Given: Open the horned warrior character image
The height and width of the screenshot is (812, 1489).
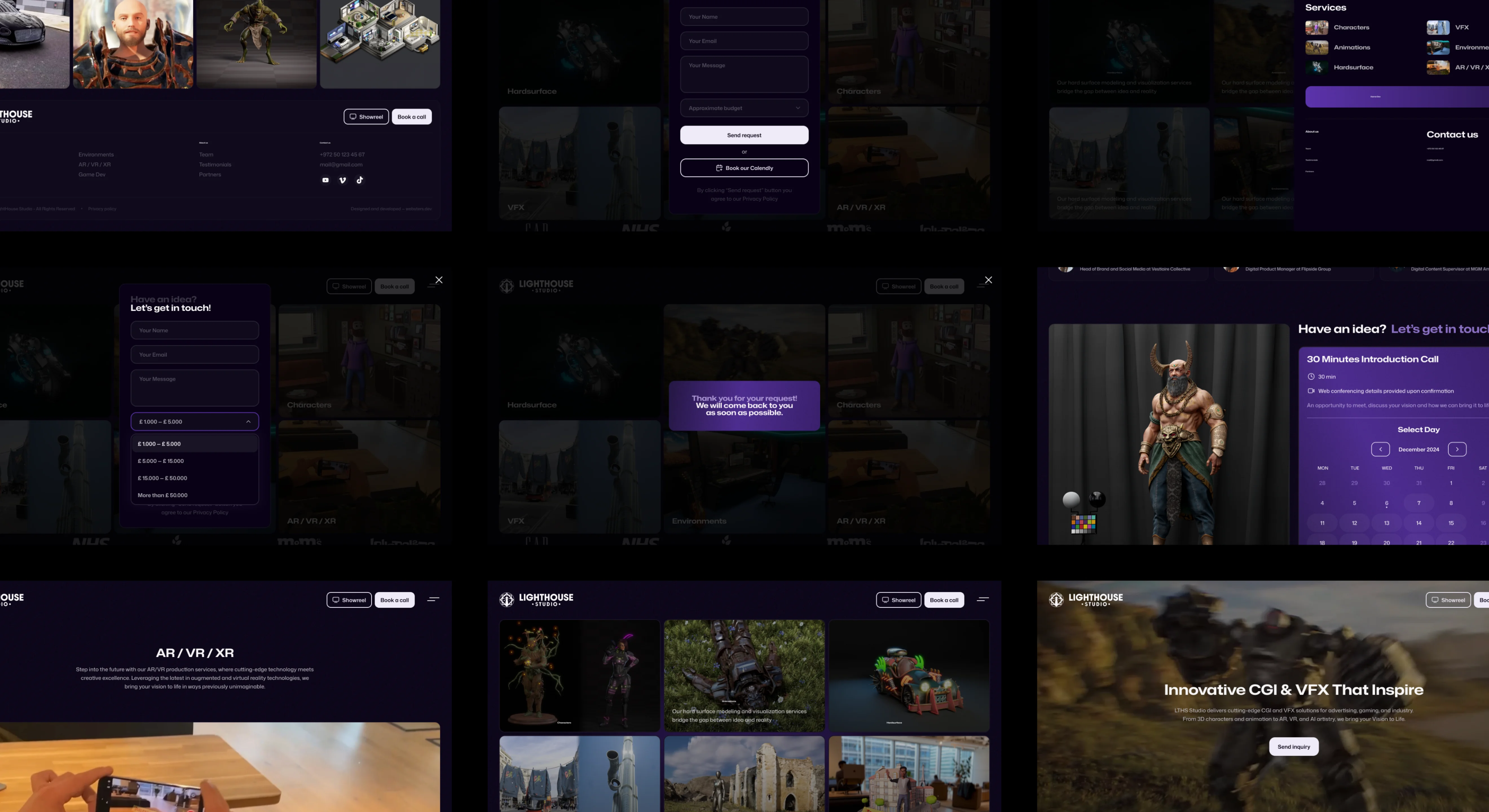Looking at the screenshot, I should [1169, 434].
